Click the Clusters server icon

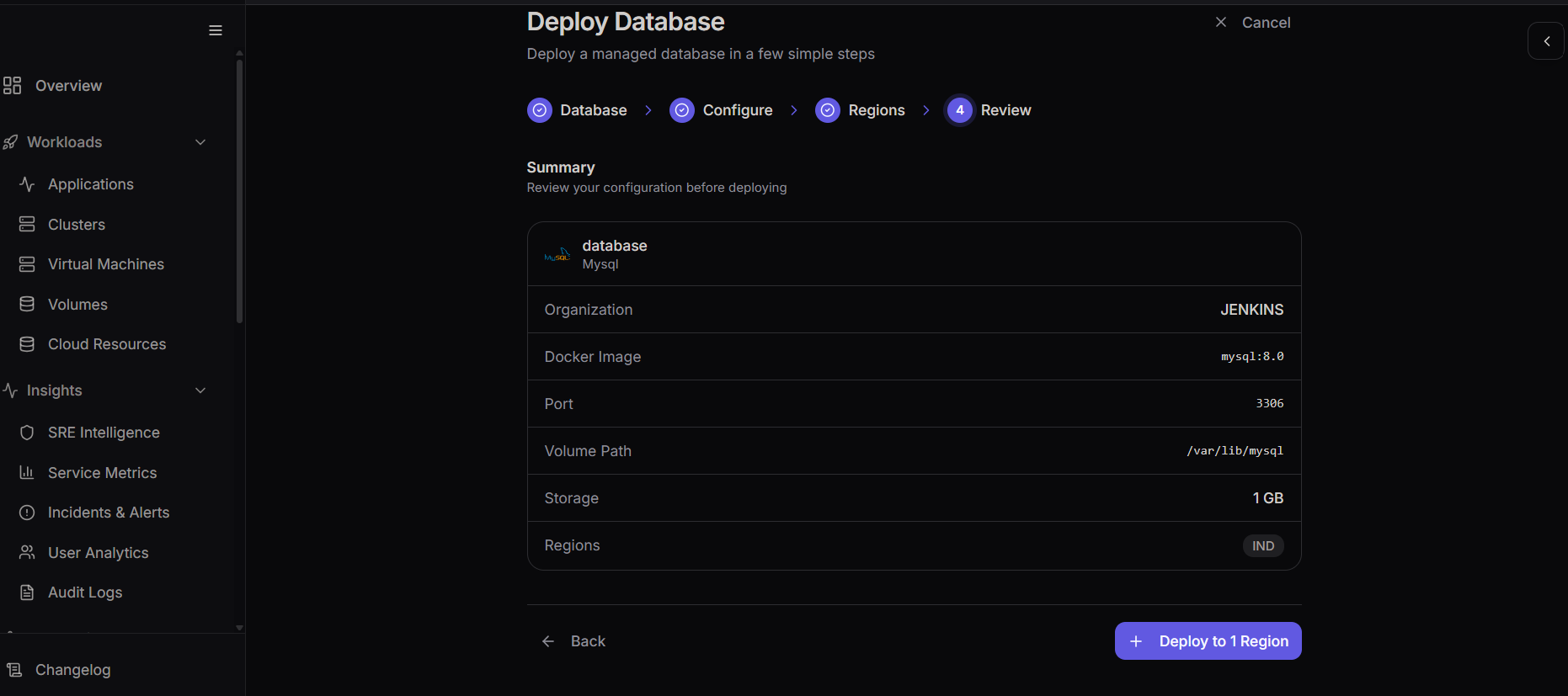coord(27,224)
